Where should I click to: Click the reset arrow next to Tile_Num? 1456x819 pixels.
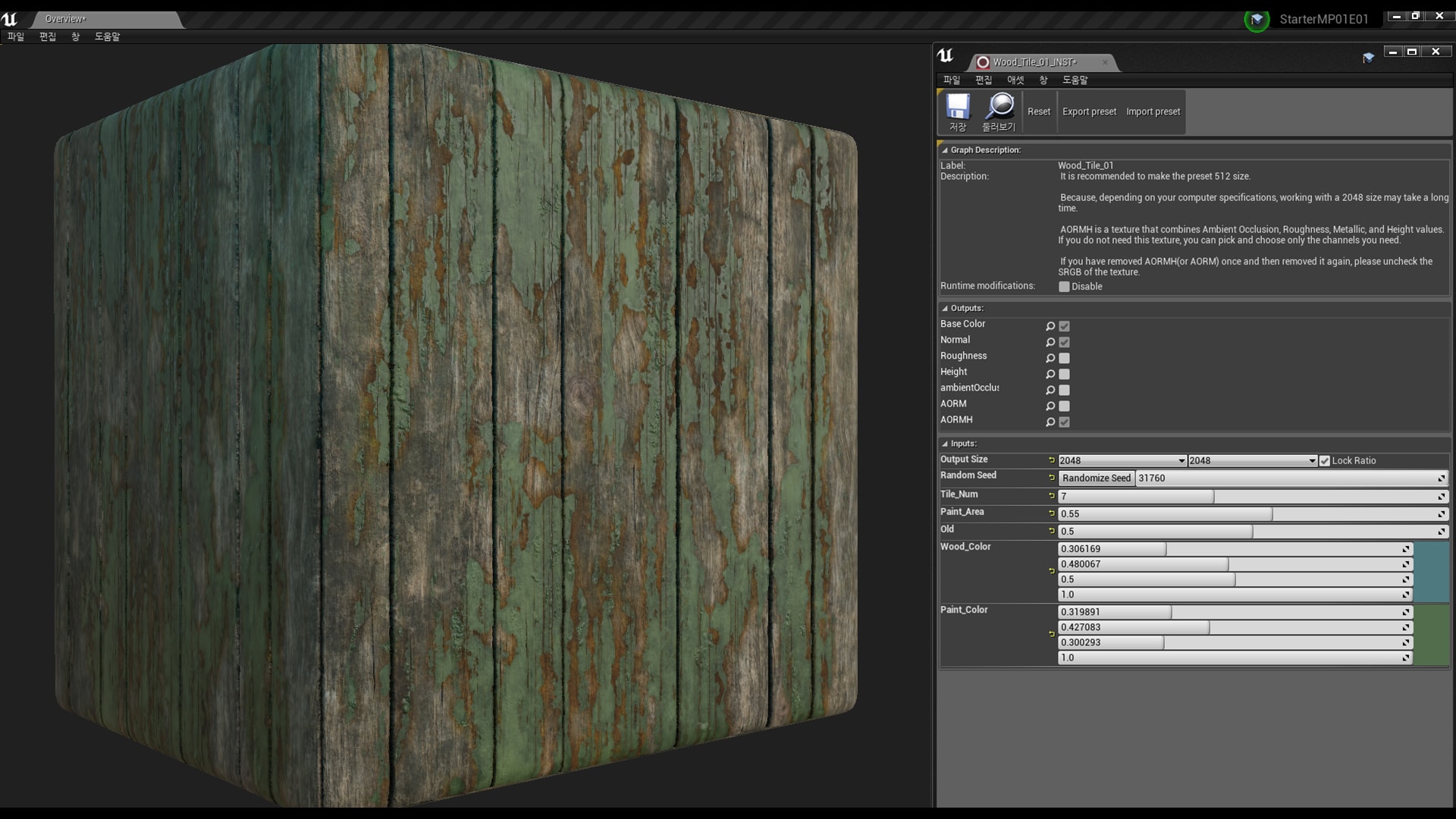tap(1051, 496)
